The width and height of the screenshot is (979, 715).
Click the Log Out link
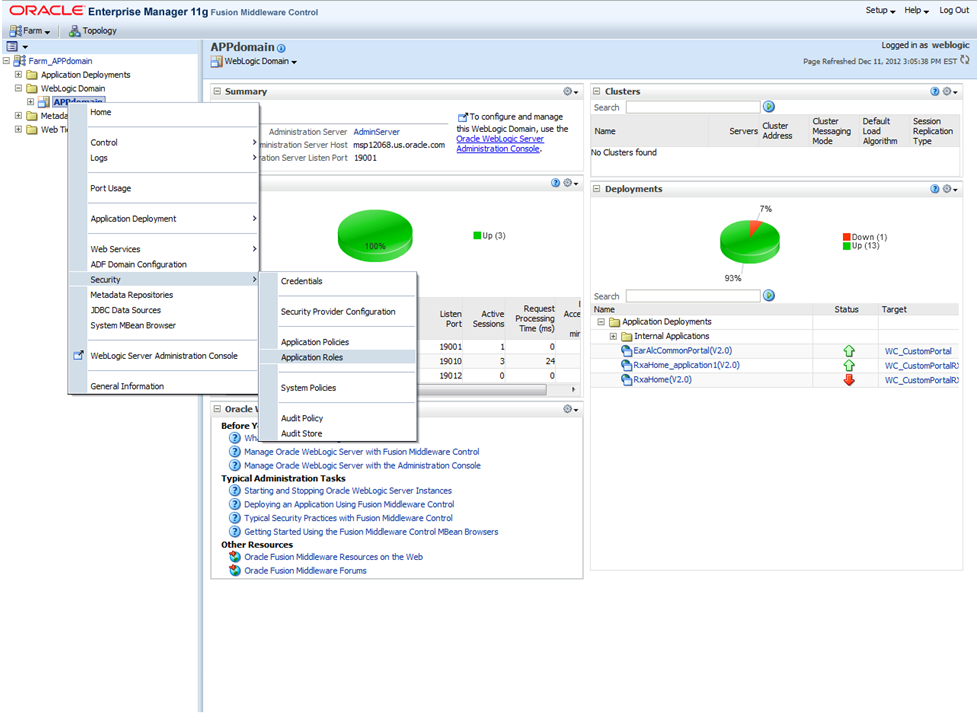(x=957, y=9)
